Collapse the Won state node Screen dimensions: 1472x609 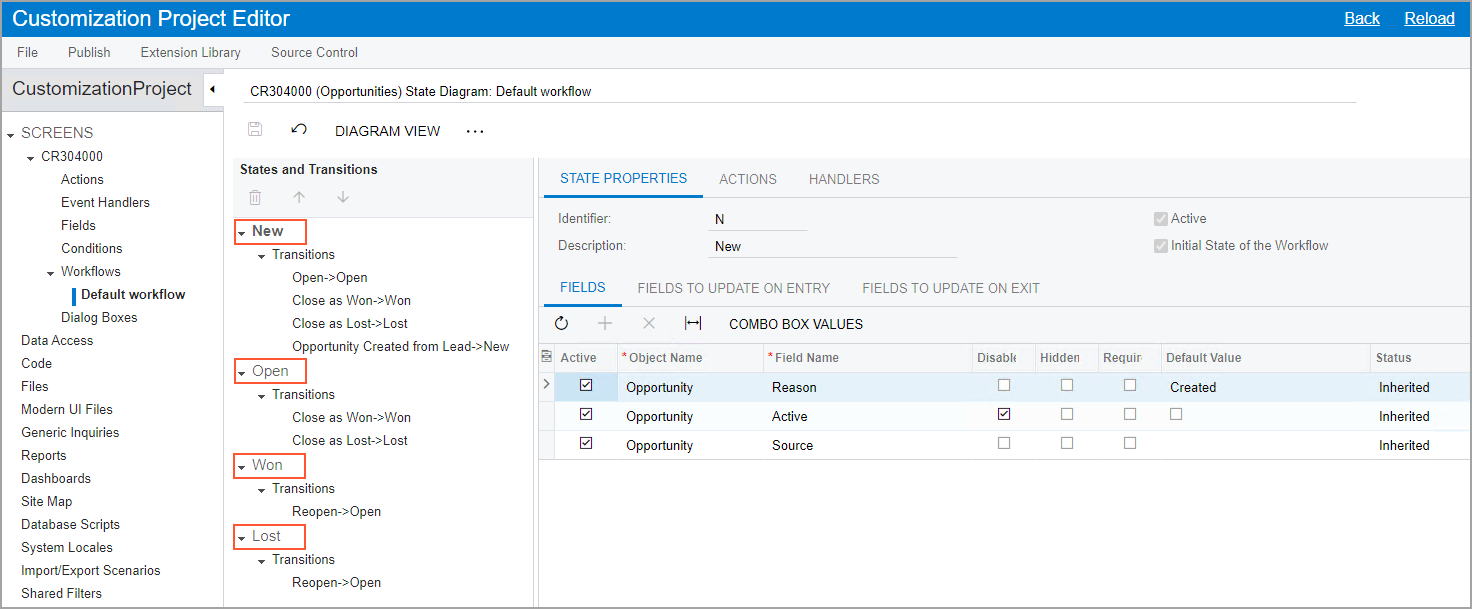click(242, 466)
